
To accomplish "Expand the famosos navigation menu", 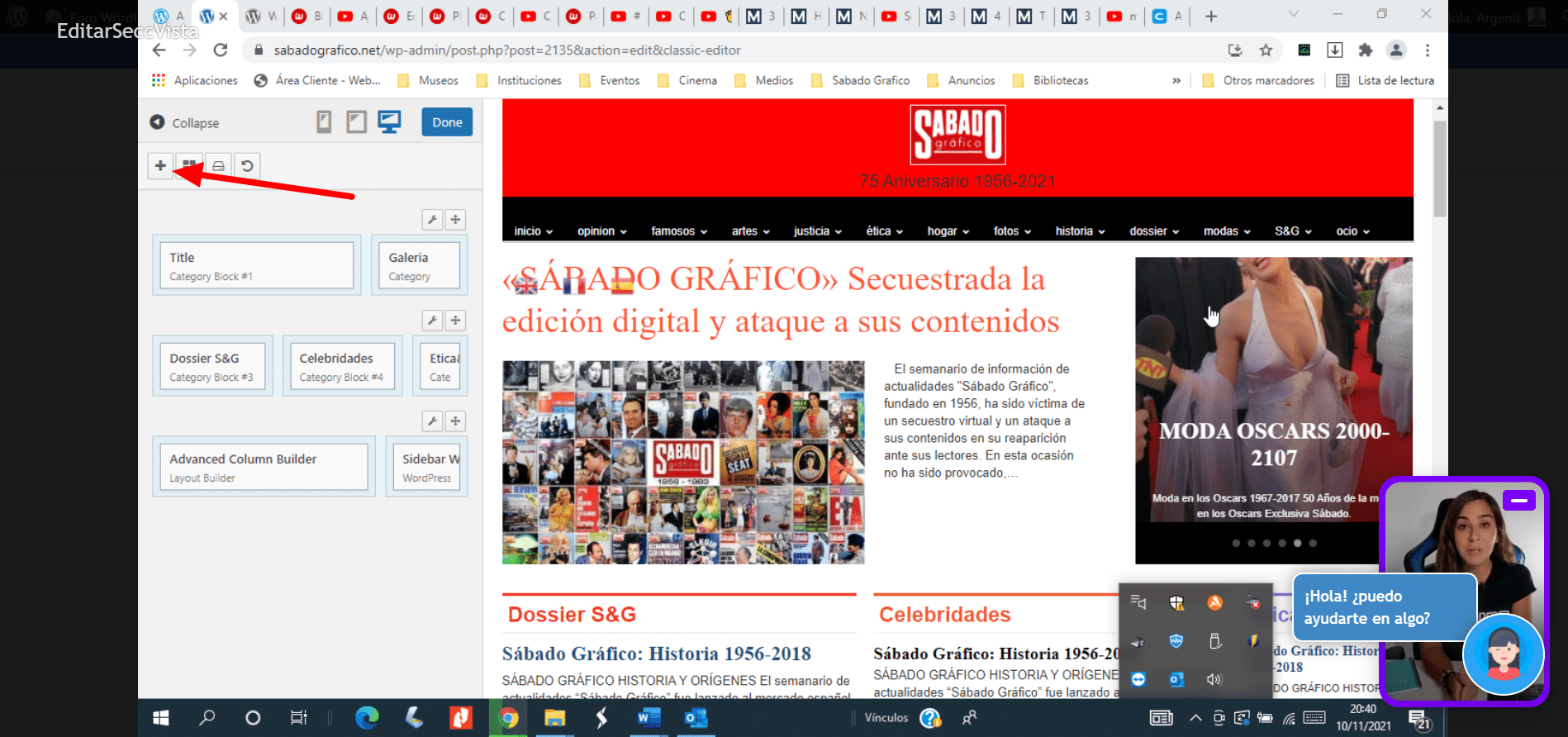I will pyautogui.click(x=679, y=231).
